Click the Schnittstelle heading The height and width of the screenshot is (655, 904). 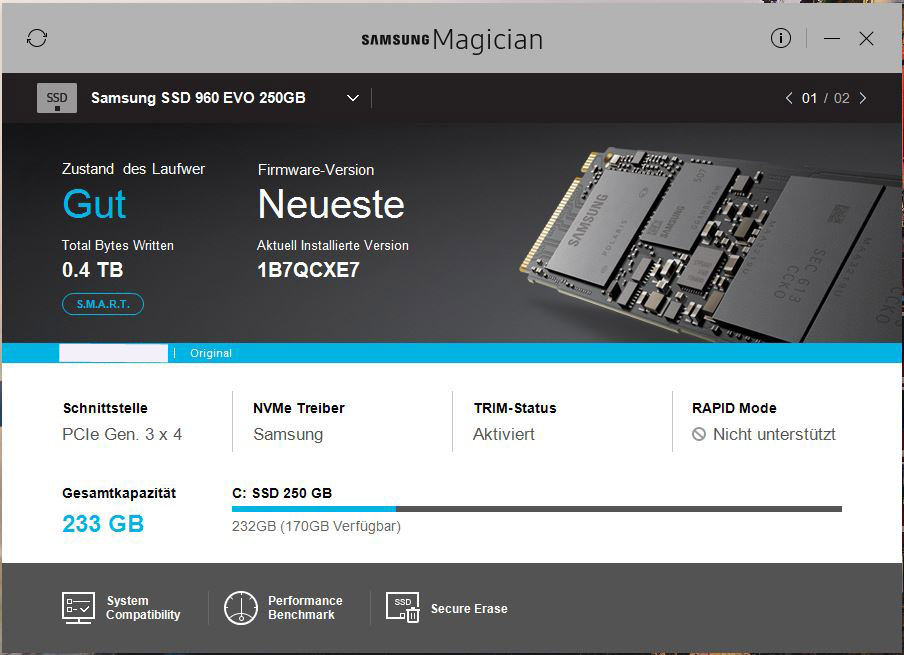(x=105, y=408)
